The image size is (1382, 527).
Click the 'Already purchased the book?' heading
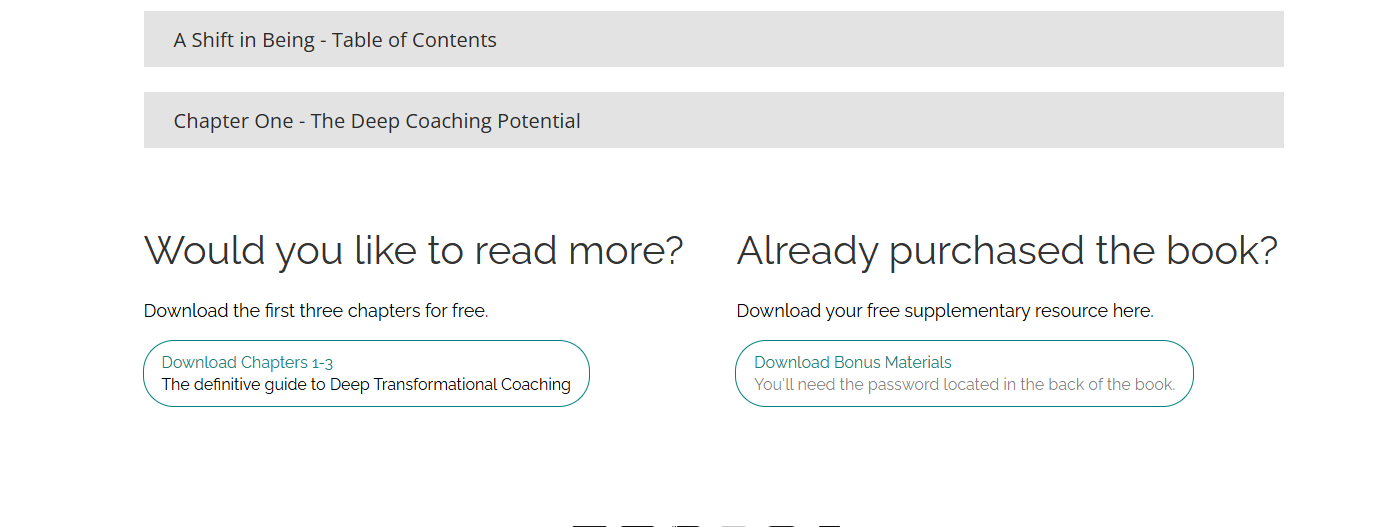(x=1007, y=250)
